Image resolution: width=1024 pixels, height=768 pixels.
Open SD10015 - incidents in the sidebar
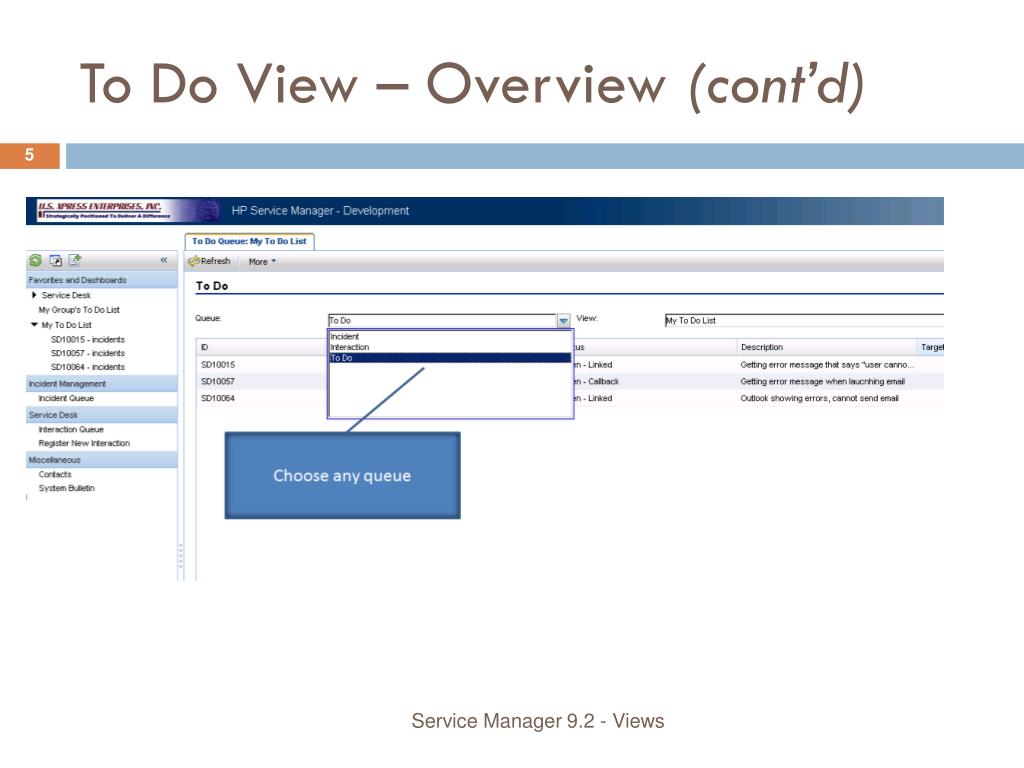88,340
